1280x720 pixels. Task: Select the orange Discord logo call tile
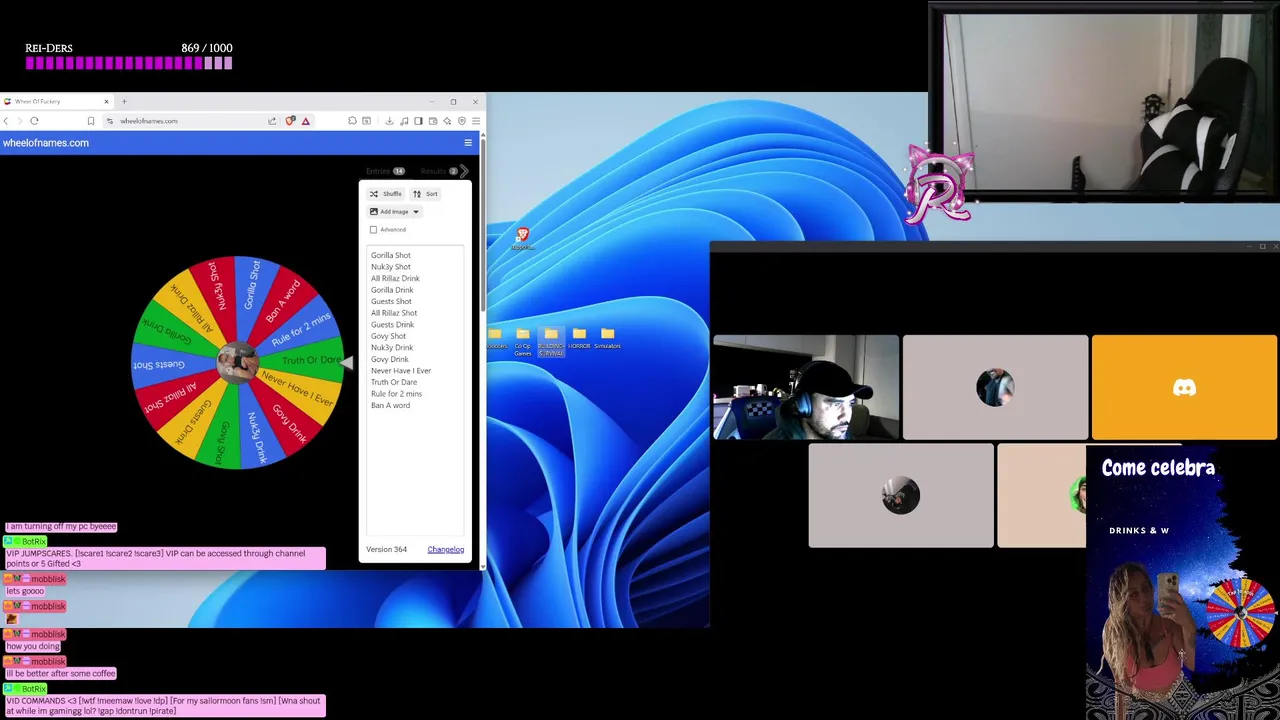1184,387
